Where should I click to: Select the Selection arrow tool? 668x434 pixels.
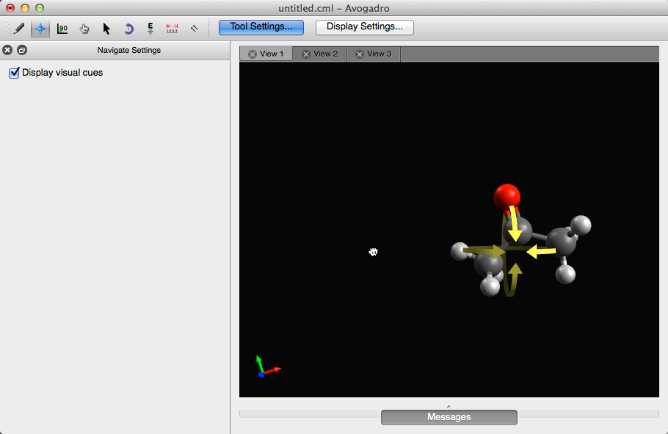pos(106,28)
